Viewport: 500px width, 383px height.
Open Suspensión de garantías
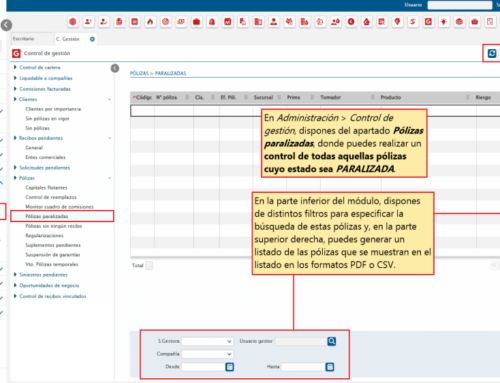pyautogui.click(x=53, y=255)
